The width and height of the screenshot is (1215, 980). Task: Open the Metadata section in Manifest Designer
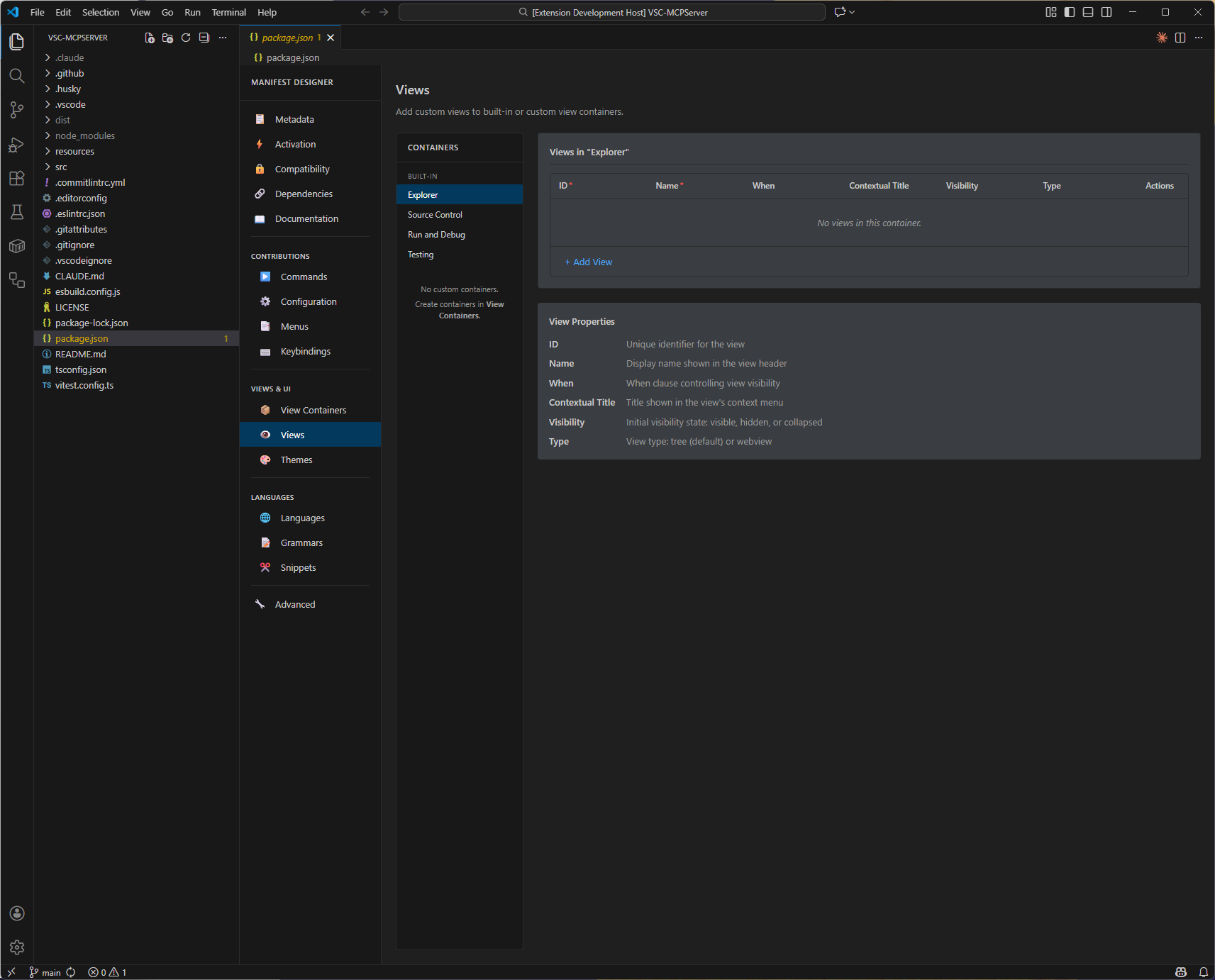[x=310, y=119]
